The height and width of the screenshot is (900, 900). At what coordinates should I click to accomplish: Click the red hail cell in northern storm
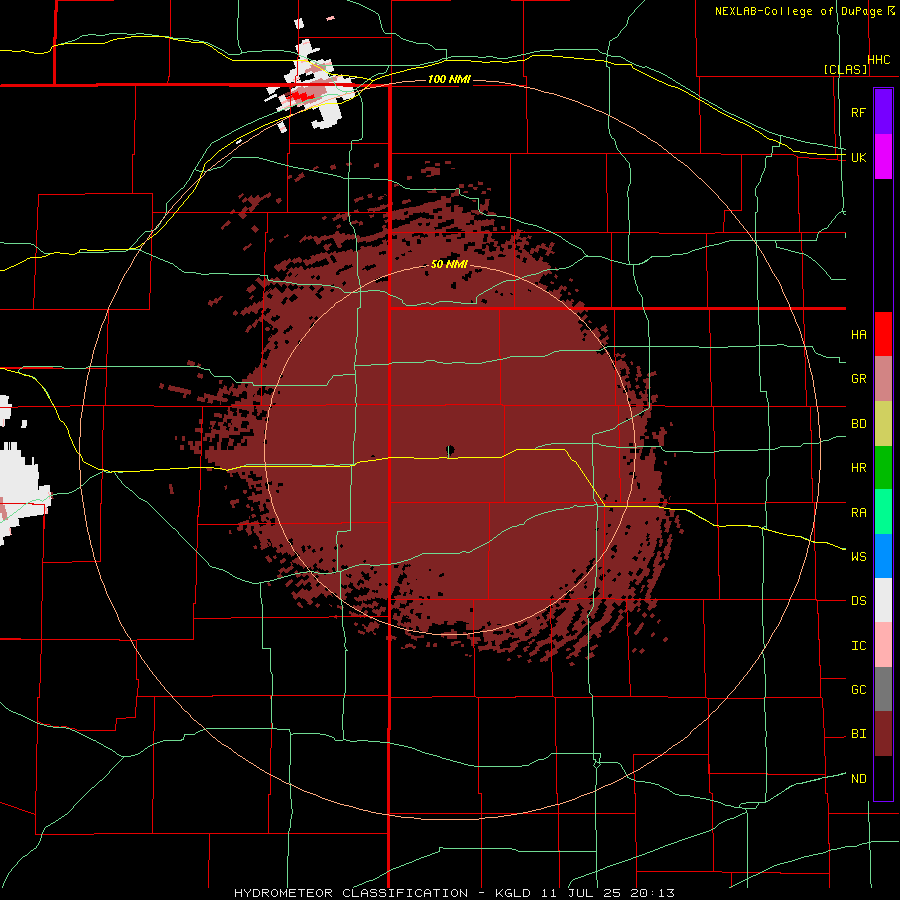pos(299,95)
